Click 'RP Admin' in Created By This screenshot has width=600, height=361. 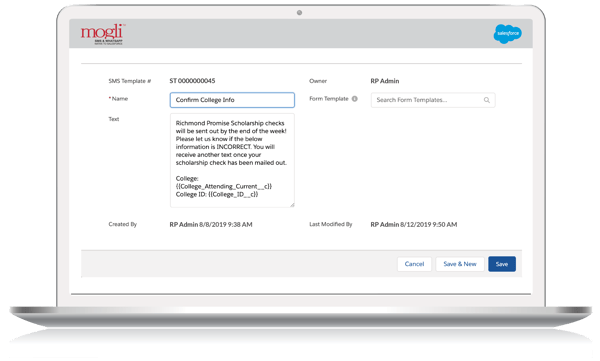(184, 225)
